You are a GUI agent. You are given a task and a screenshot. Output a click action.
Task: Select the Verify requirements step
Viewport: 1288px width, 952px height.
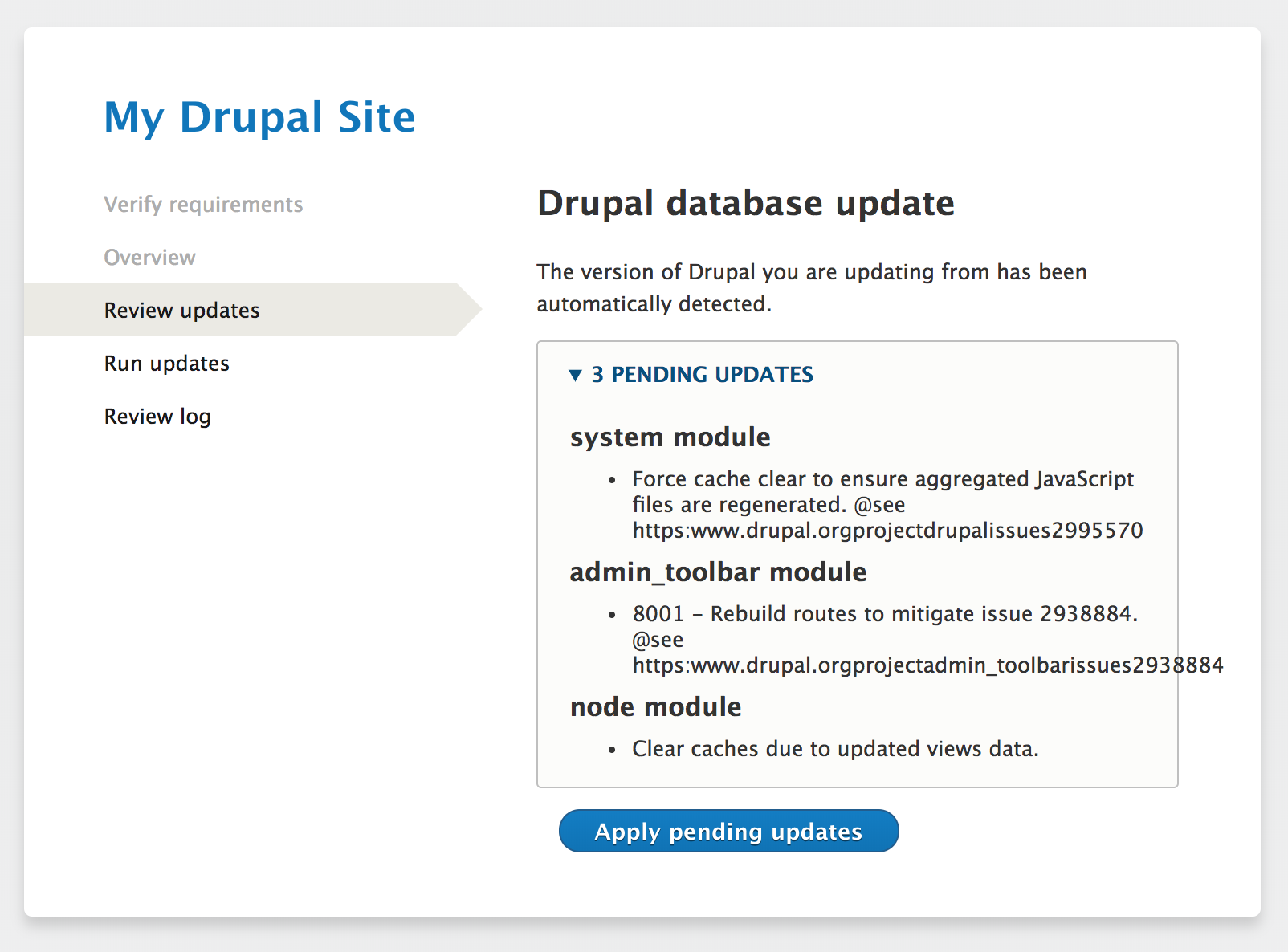pyautogui.click(x=203, y=205)
